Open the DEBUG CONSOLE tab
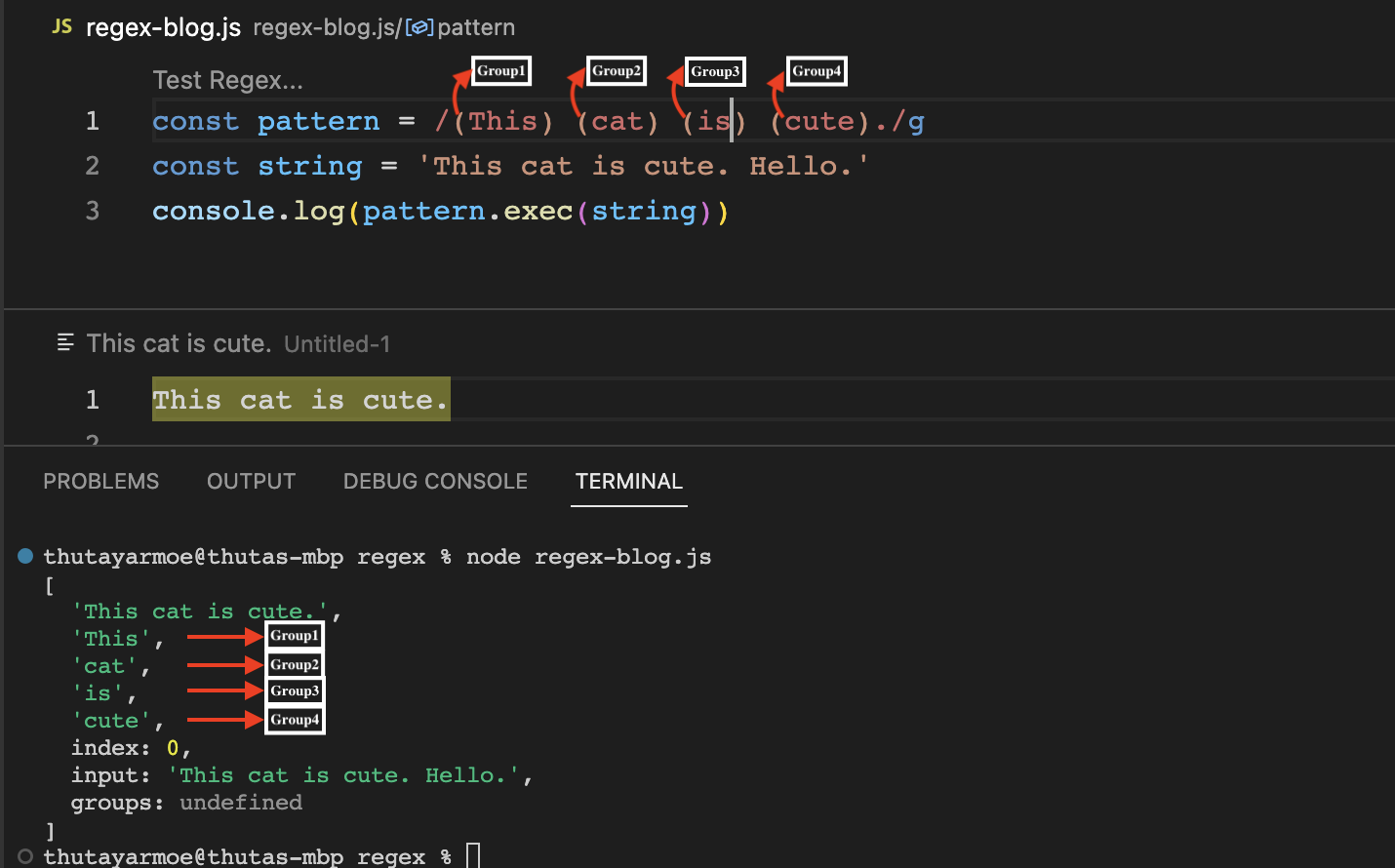 coord(435,481)
